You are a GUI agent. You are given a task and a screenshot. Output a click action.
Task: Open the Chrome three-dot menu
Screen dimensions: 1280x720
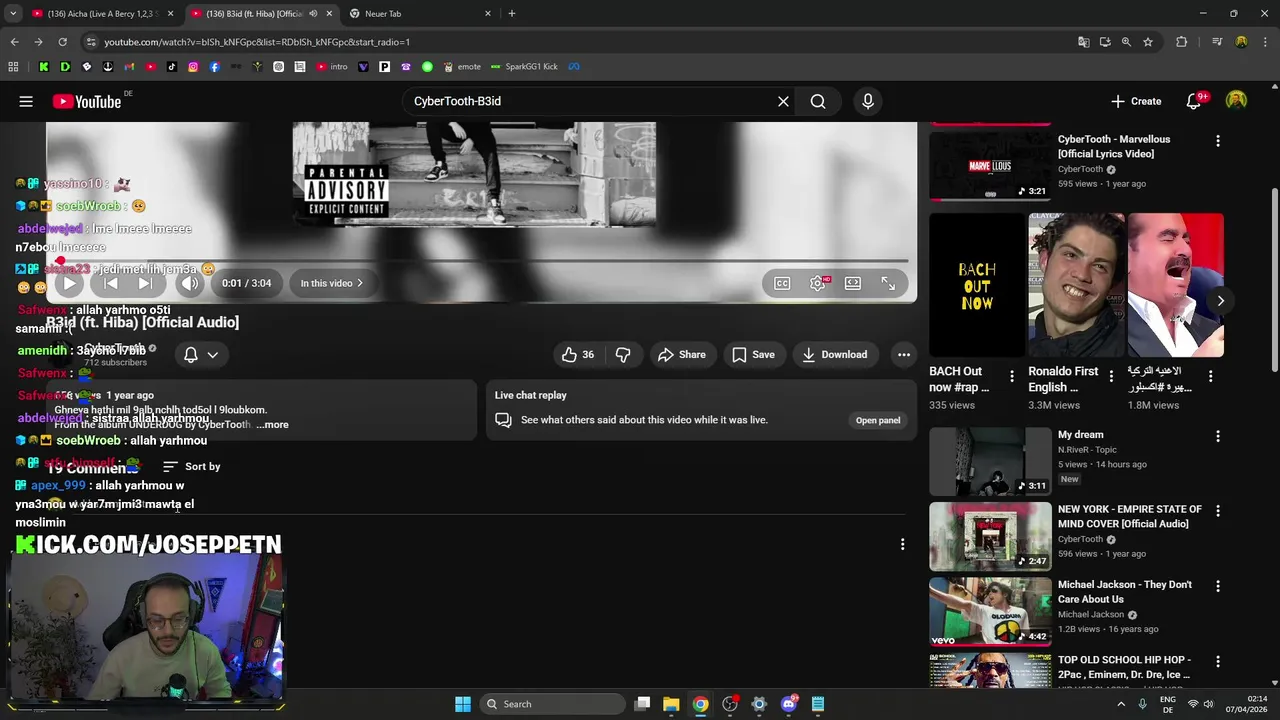click(1265, 42)
